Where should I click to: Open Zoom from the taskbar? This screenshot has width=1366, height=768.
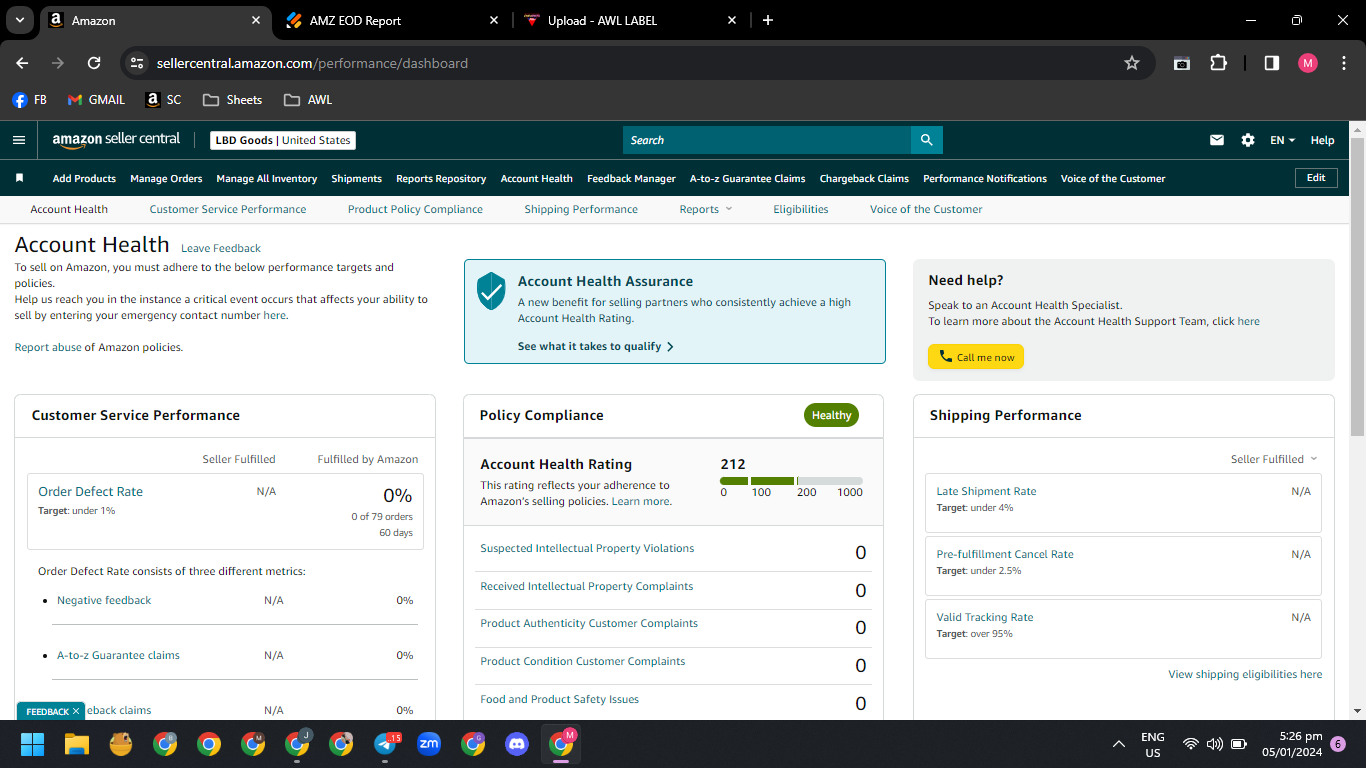pos(429,744)
